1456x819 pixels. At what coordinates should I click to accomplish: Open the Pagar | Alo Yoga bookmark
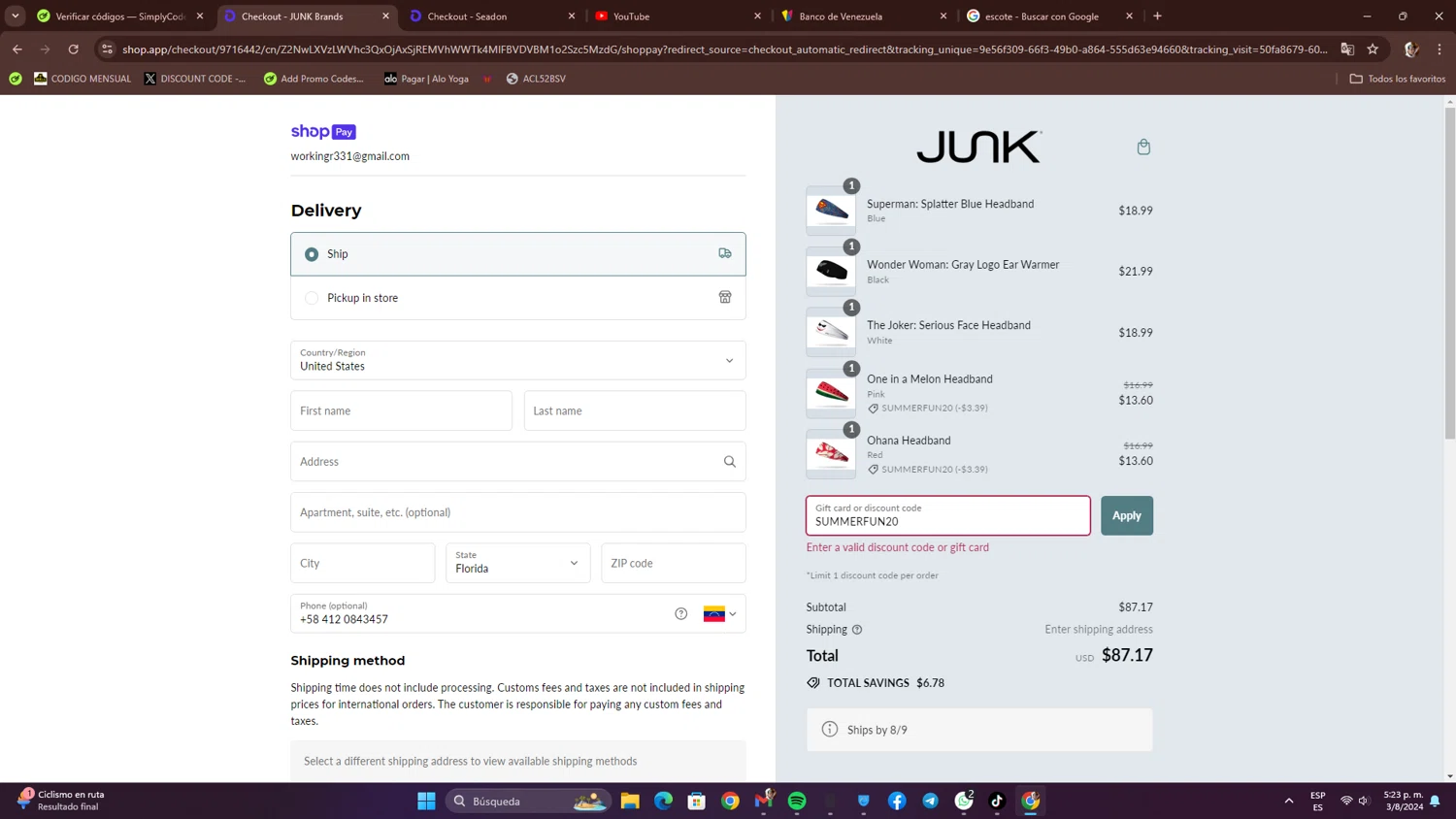426,79
